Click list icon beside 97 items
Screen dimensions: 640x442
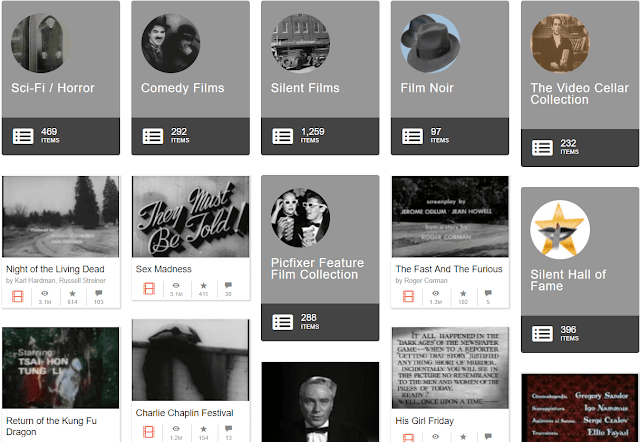tap(412, 136)
